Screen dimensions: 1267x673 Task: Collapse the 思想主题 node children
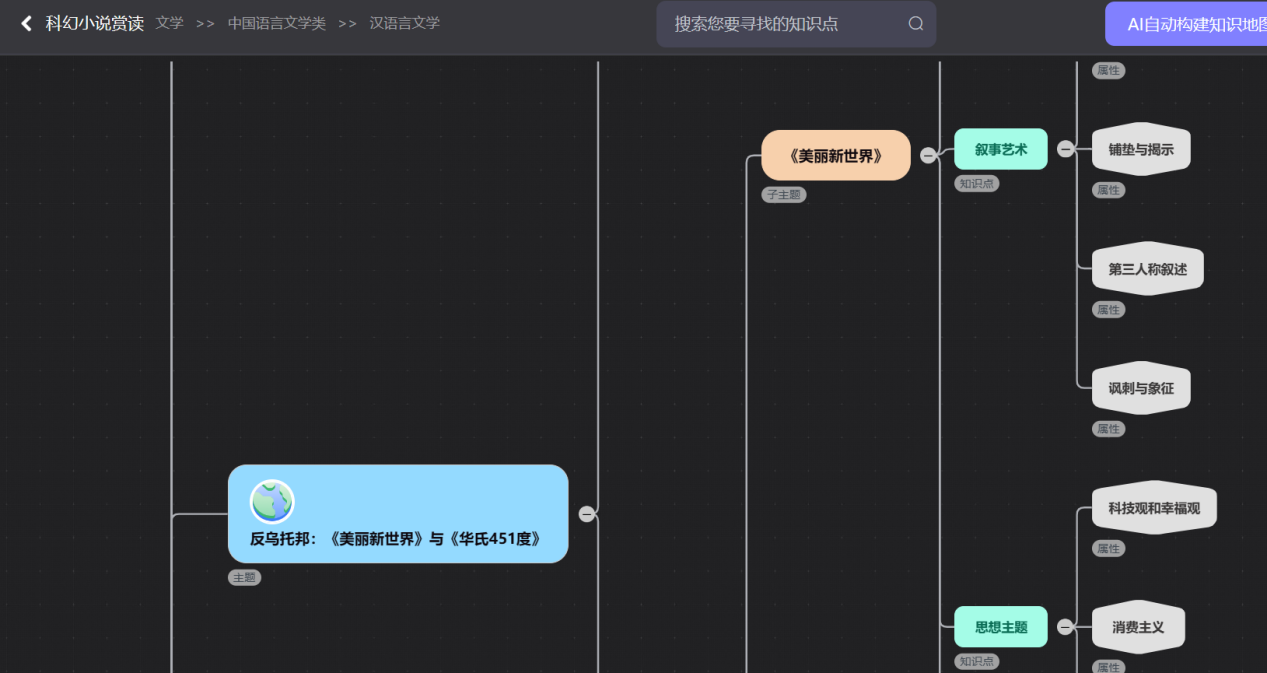click(x=1065, y=627)
